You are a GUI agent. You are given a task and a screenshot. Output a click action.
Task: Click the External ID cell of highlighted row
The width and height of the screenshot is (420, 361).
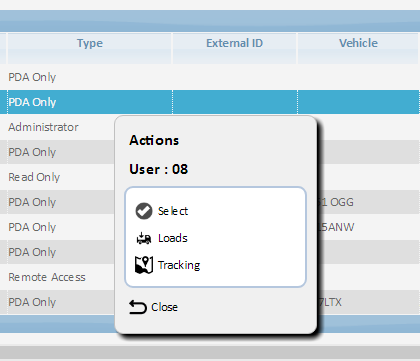coord(235,102)
